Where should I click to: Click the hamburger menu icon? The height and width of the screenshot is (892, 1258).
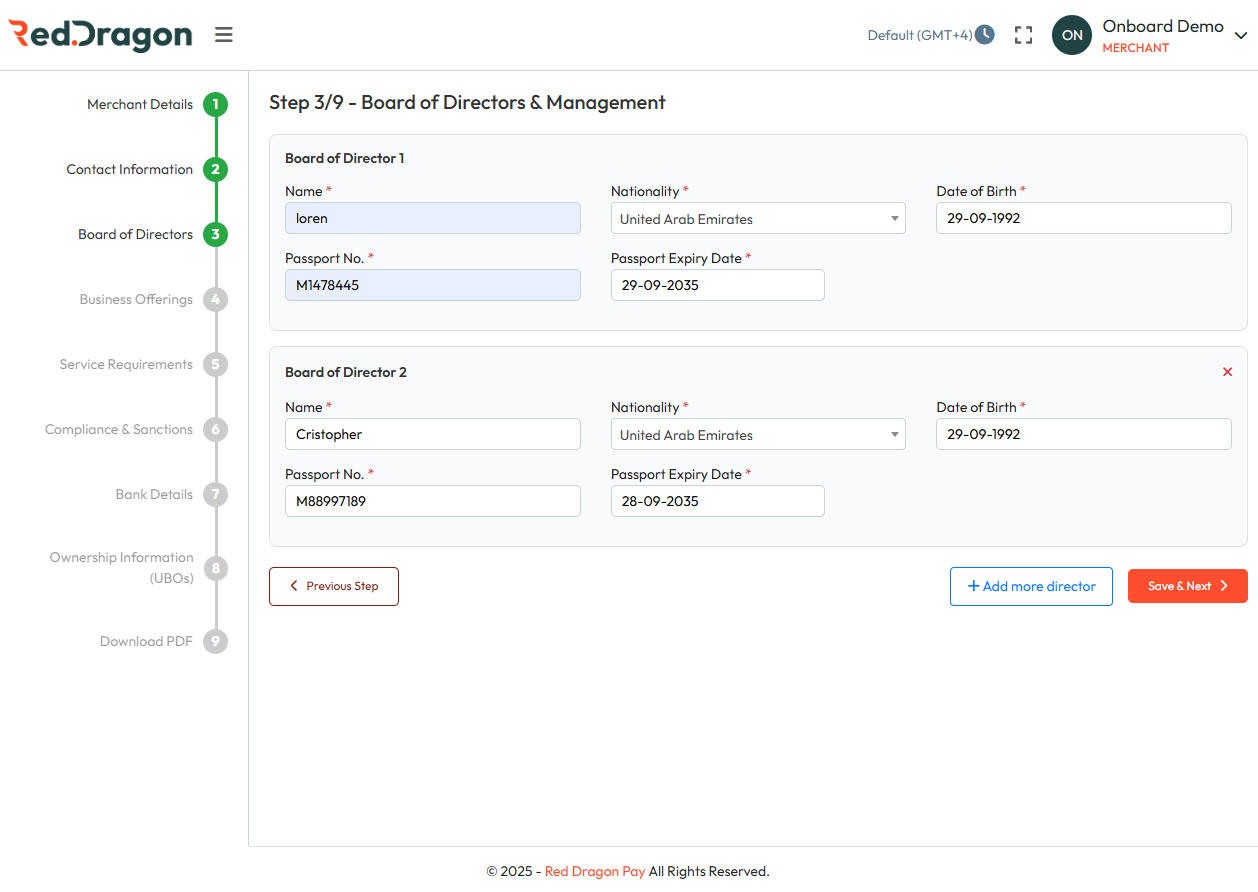224,35
